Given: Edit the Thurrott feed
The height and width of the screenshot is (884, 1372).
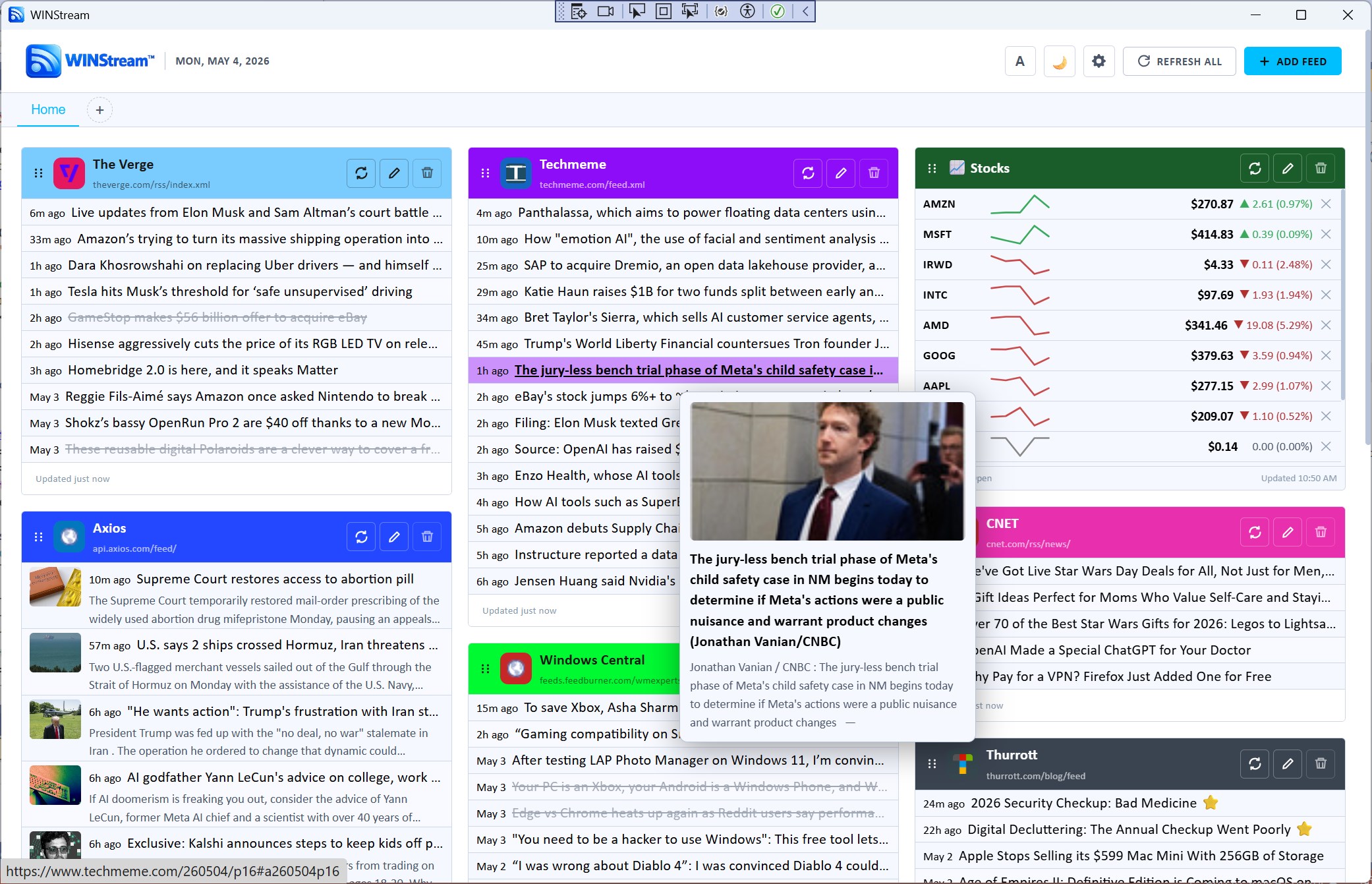Looking at the screenshot, I should click(1288, 763).
